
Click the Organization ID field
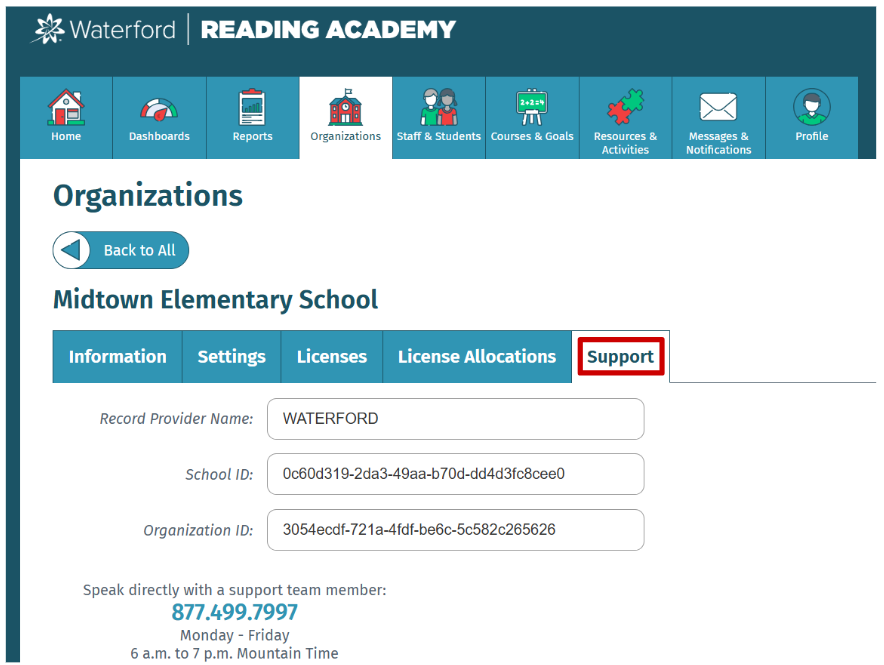456,530
